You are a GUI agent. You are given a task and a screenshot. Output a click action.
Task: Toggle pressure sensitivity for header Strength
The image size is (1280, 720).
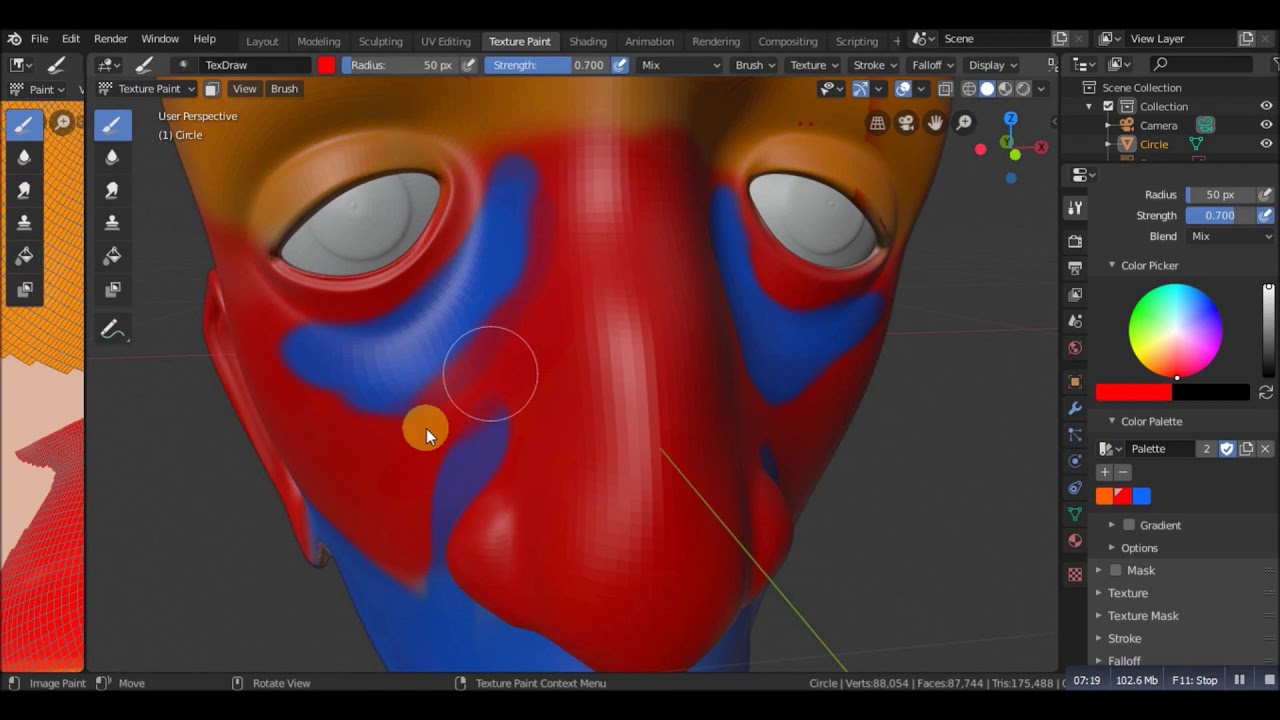coord(620,65)
